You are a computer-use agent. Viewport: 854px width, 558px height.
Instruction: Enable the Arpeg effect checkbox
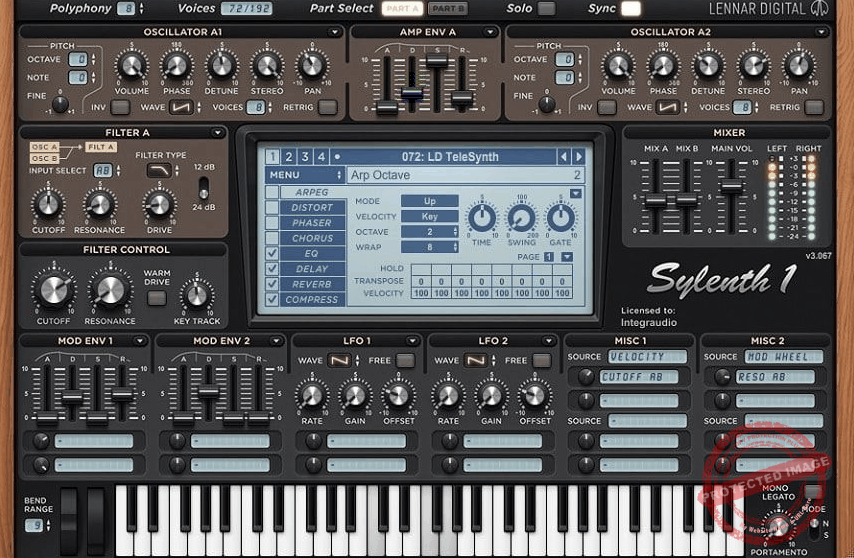272,192
